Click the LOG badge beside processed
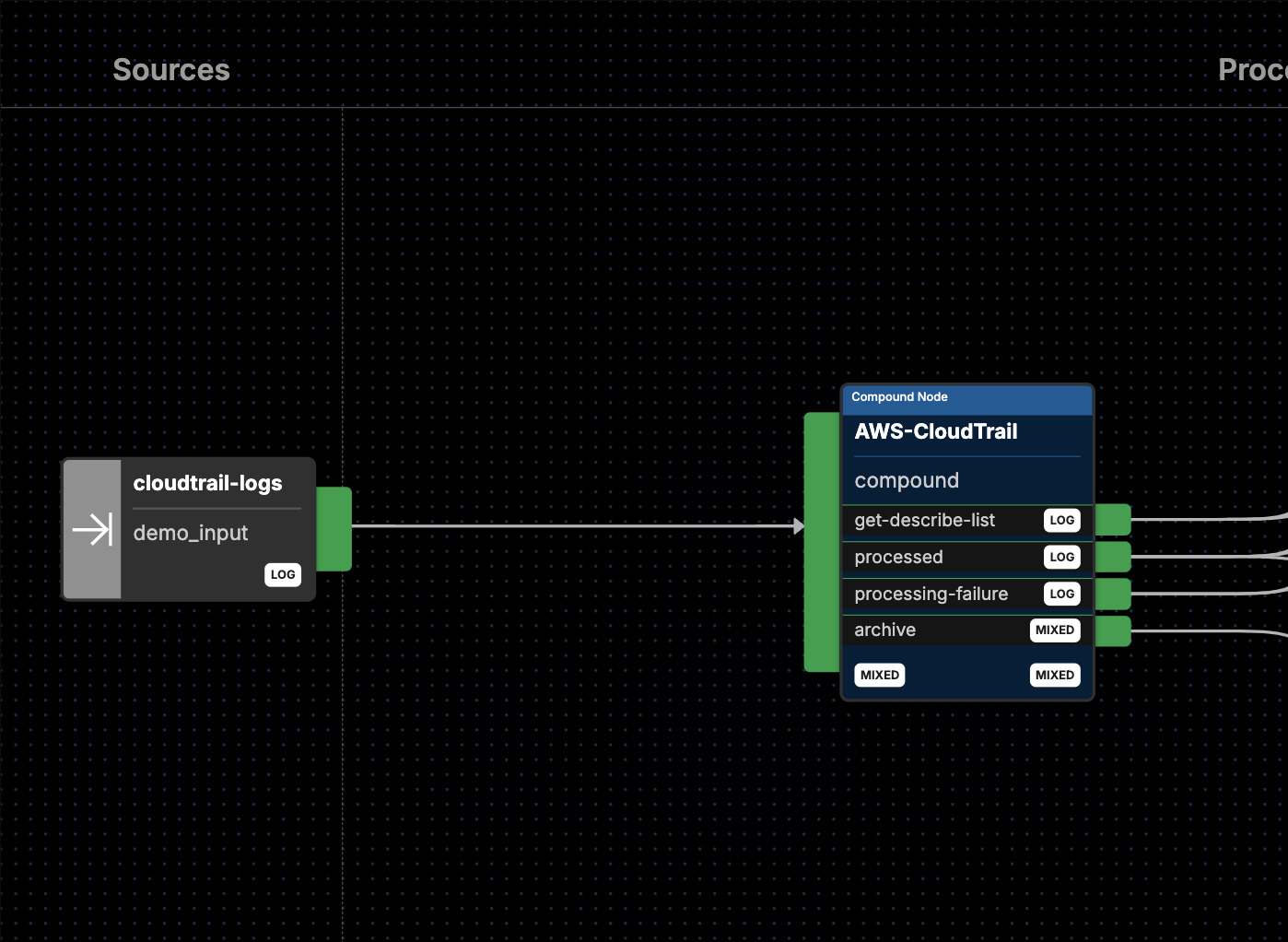 pyautogui.click(x=1062, y=557)
